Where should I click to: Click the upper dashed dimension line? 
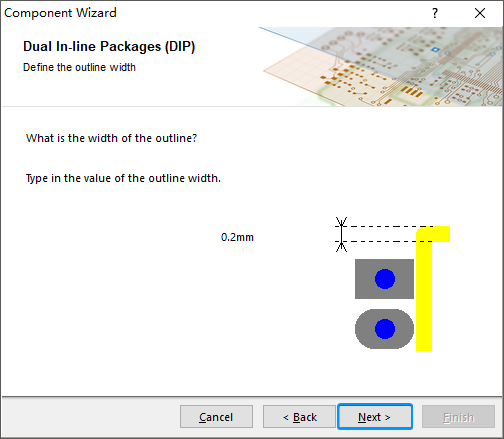click(384, 226)
